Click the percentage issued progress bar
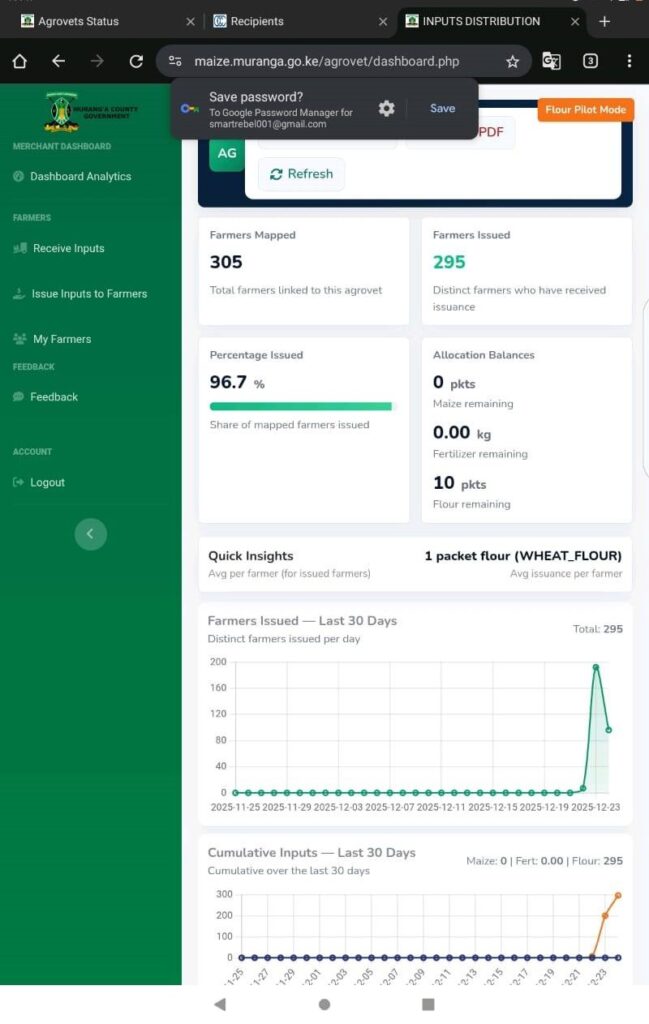Screen dimensions: 649x1024 pos(302,406)
